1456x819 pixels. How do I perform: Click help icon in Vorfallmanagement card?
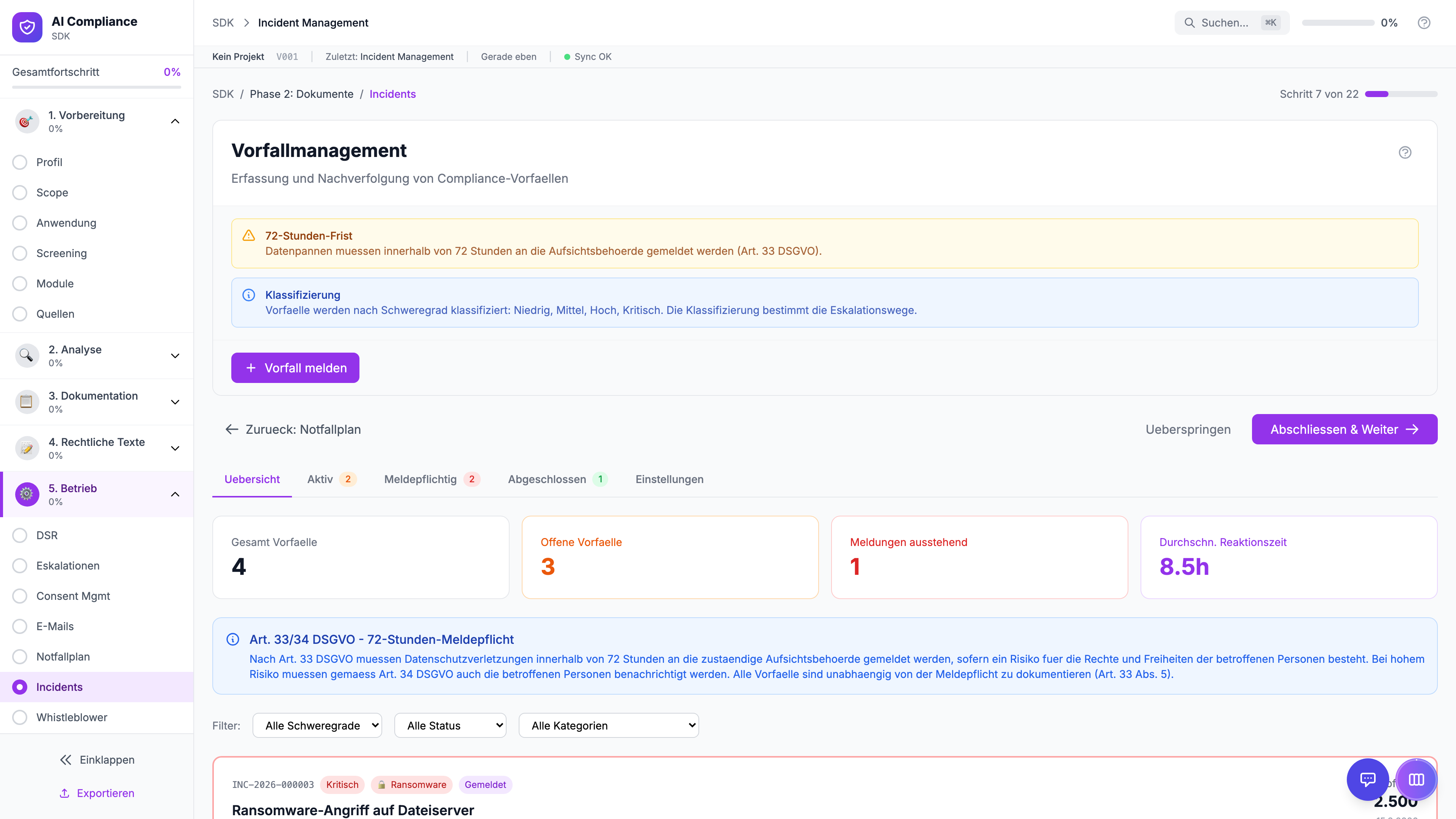[1404, 152]
